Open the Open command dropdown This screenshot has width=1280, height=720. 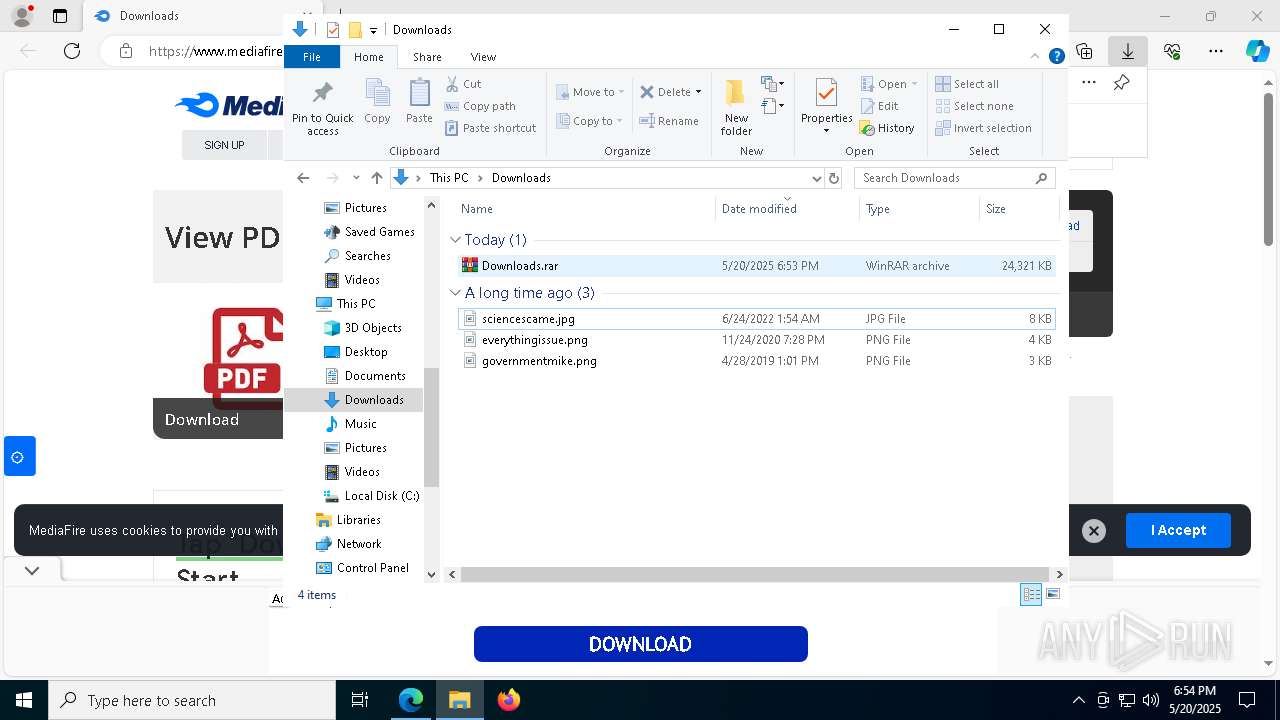tap(914, 84)
